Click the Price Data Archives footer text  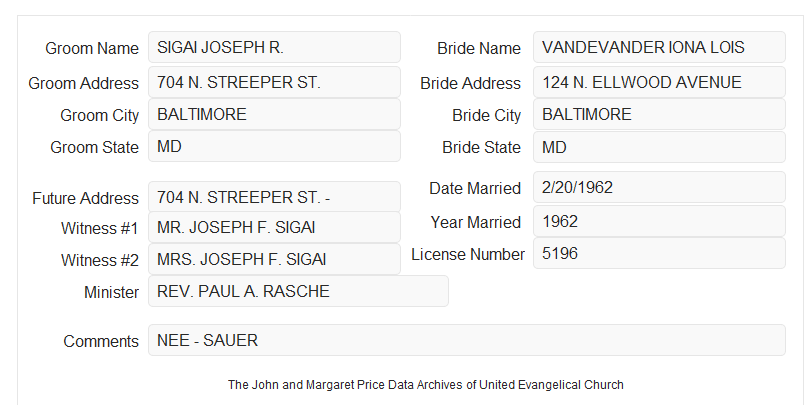[426, 385]
